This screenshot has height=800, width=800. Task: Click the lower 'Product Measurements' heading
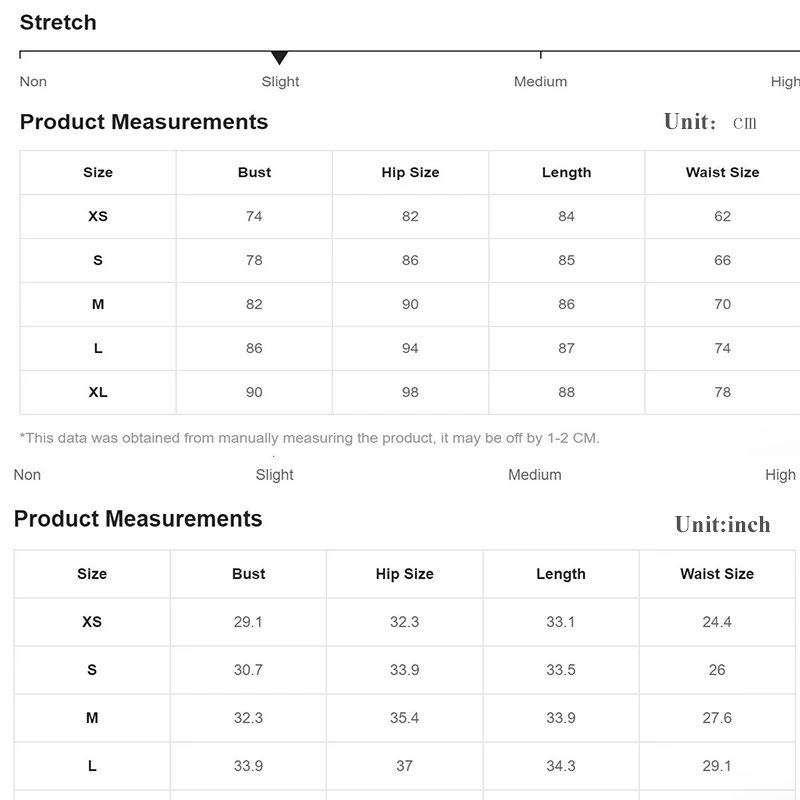[138, 519]
